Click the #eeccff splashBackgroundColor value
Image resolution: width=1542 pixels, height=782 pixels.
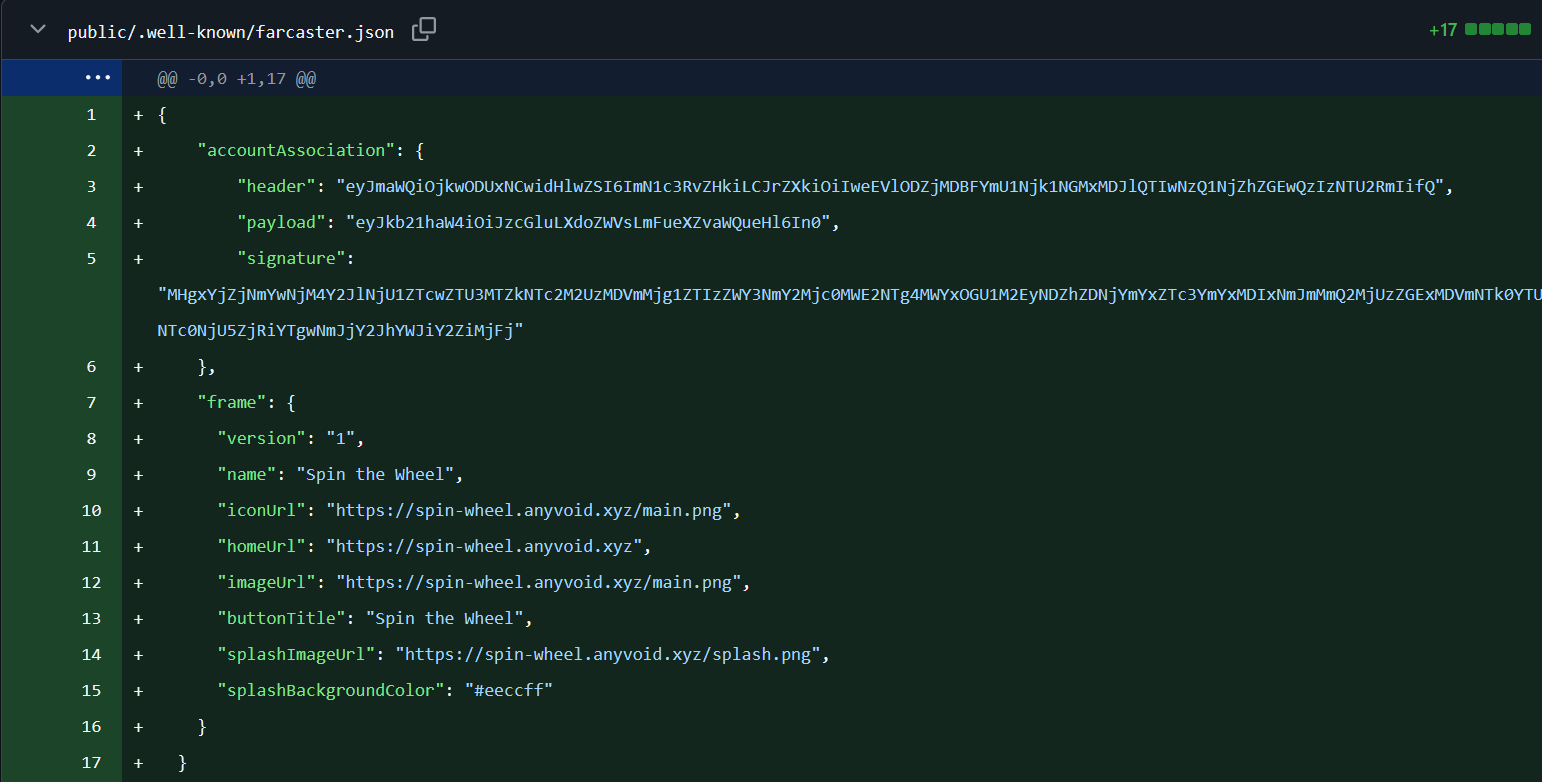pos(509,690)
